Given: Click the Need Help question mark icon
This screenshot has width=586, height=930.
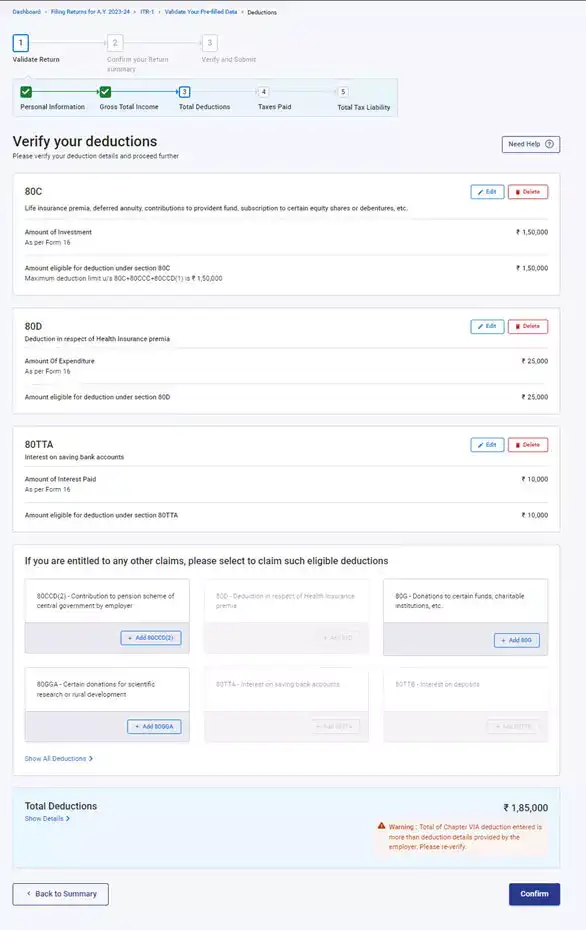Looking at the screenshot, I should [549, 144].
